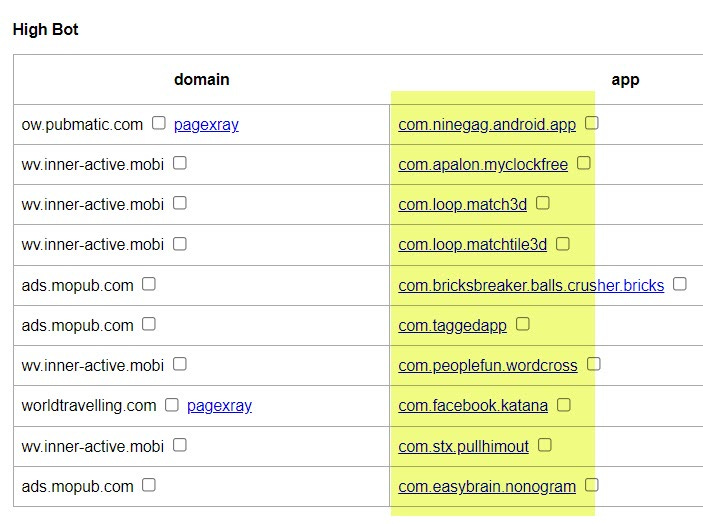Check the wv.inner-active.mobi box in the com.loop.matchtile3d row
The image size is (703, 524).
(x=180, y=243)
